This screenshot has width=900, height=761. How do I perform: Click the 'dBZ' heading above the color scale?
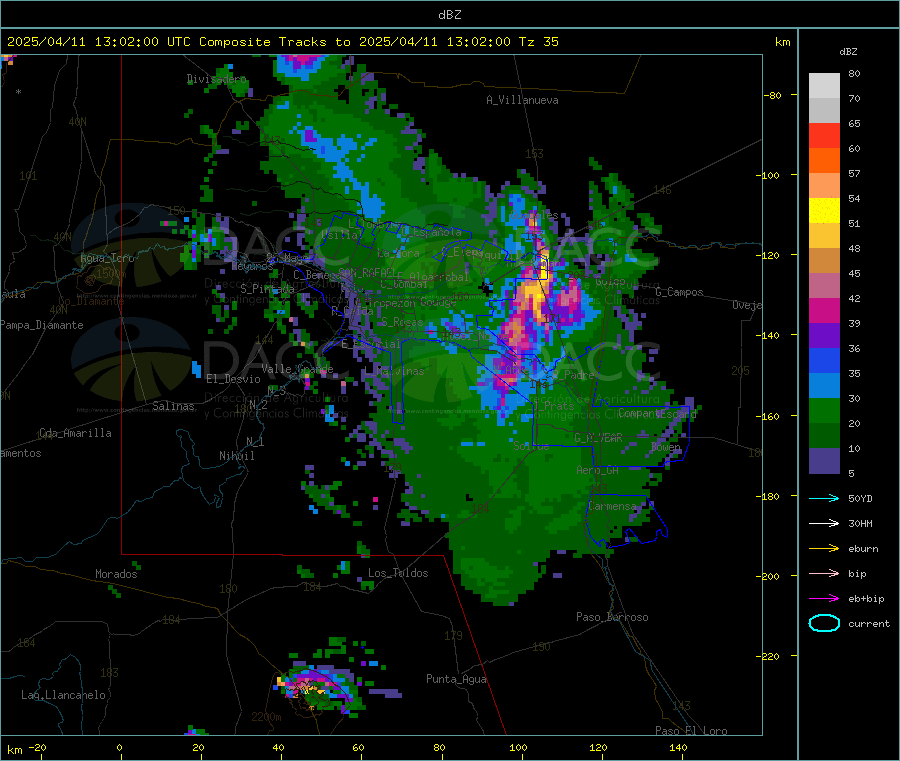(848, 52)
